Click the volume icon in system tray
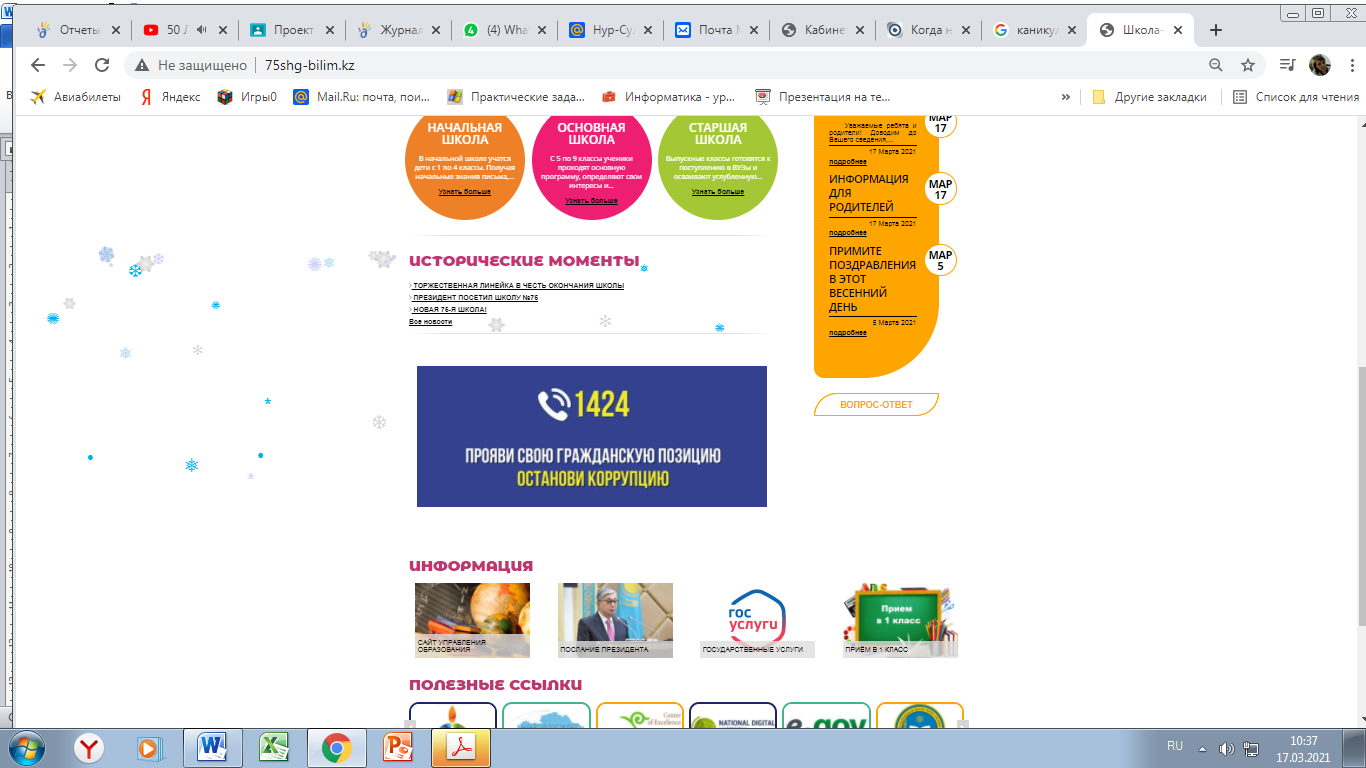1366x768 pixels. pyautogui.click(x=1227, y=748)
